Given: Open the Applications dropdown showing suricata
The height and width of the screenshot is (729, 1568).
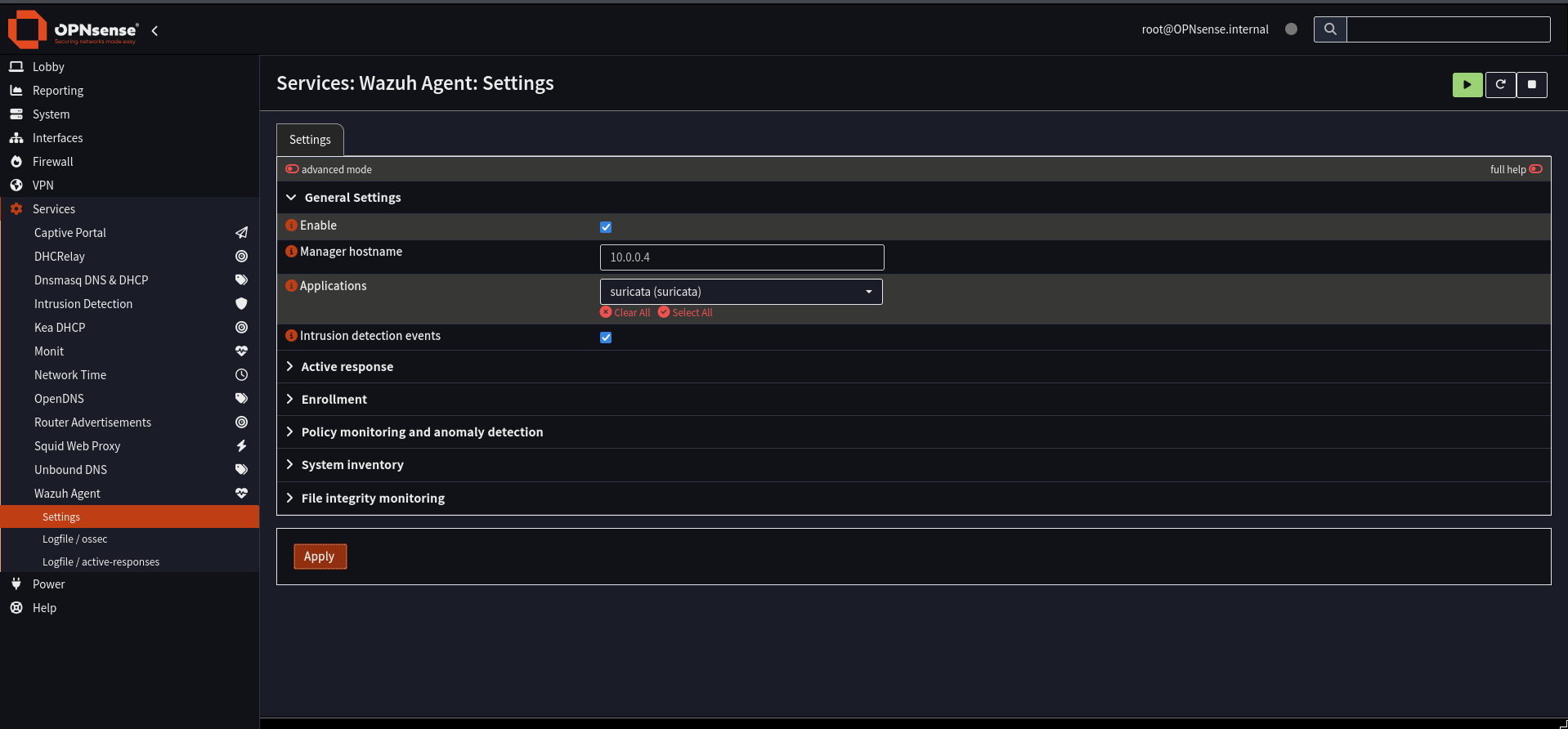Looking at the screenshot, I should click(741, 292).
